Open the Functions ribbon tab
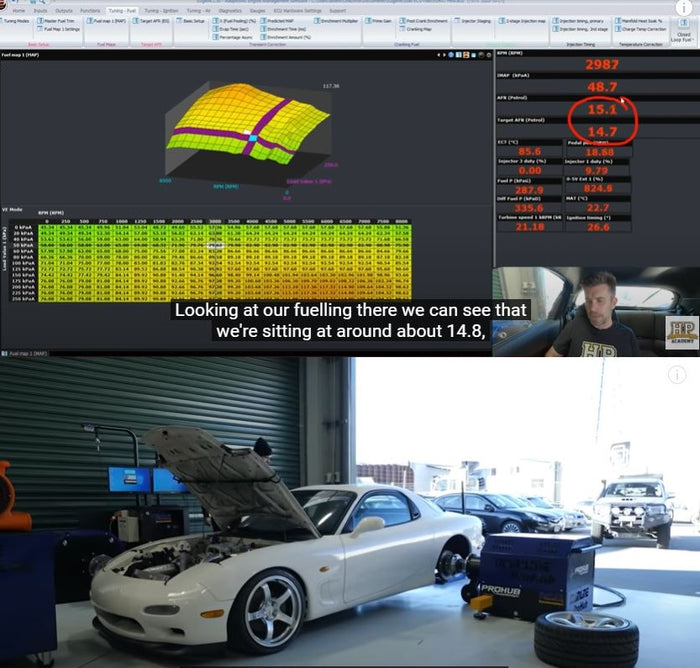Screen dimensions: 700x668 (x=90, y=10)
